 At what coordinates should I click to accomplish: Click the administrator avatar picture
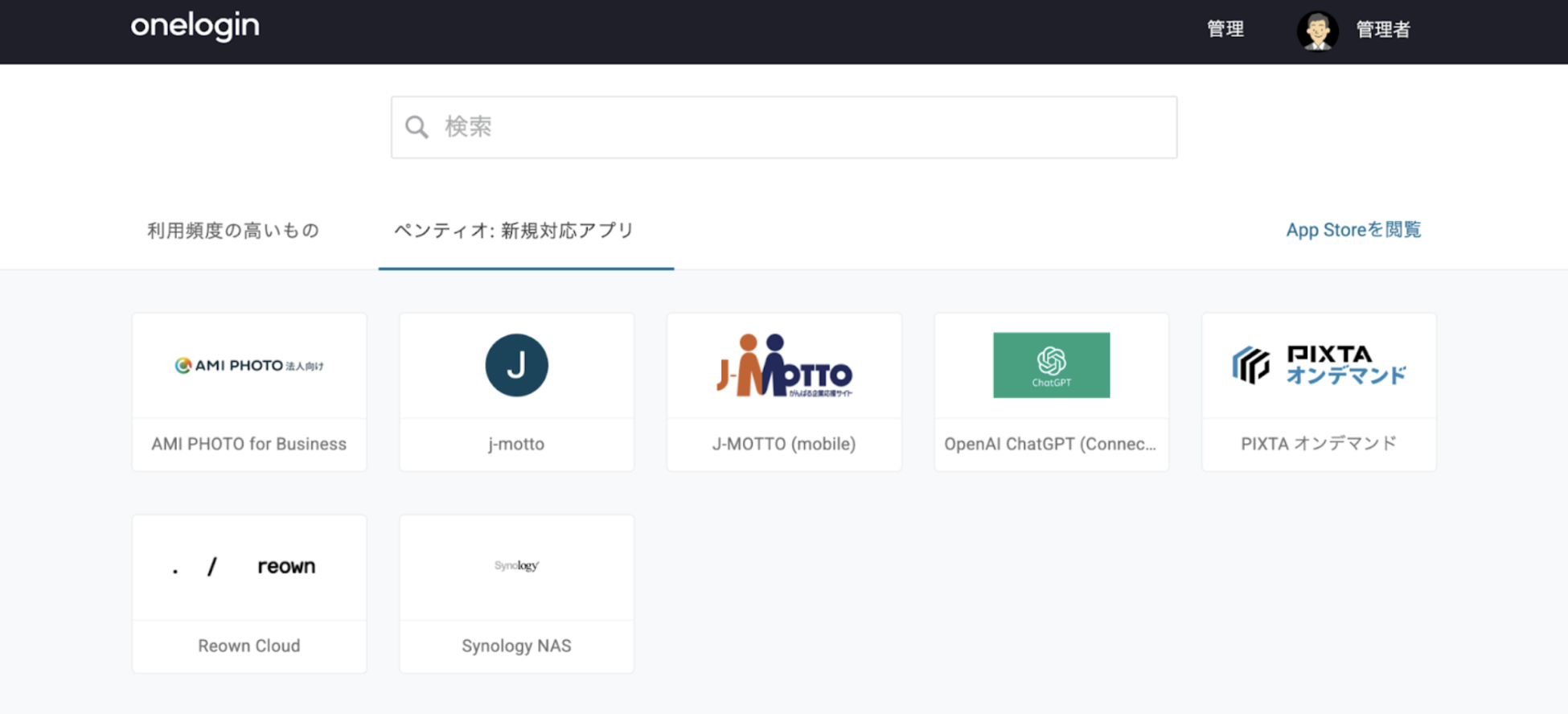[1317, 31]
